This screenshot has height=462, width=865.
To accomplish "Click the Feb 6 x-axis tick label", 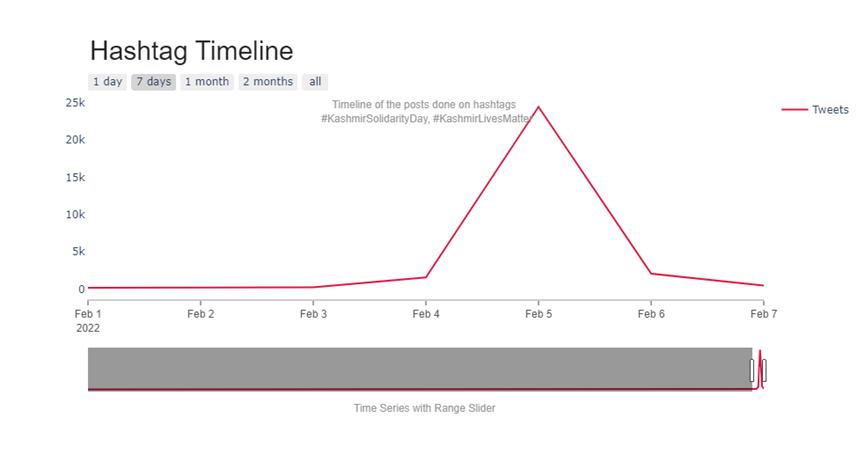I will (651, 314).
